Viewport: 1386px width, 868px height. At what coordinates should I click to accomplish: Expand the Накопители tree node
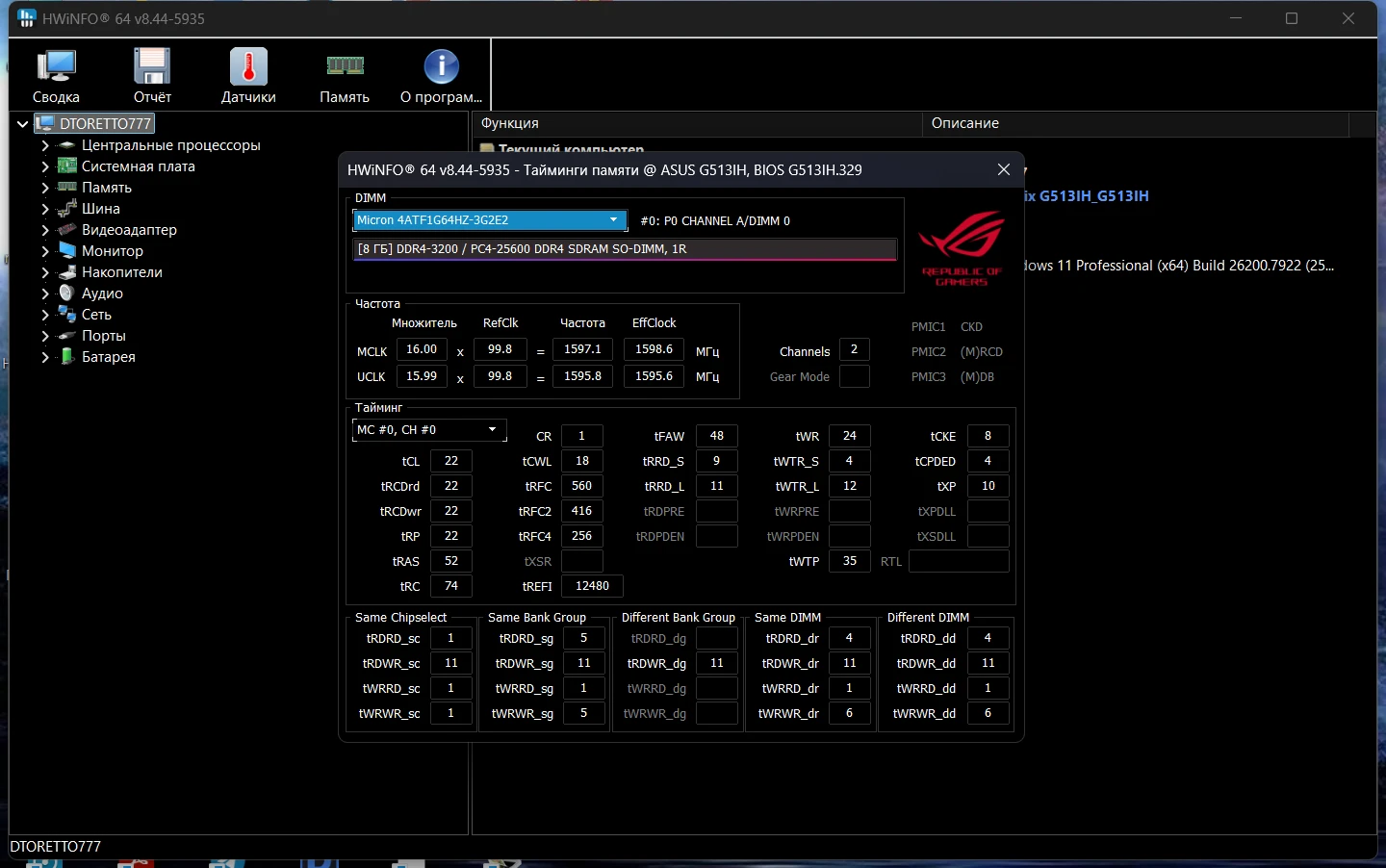[x=45, y=272]
